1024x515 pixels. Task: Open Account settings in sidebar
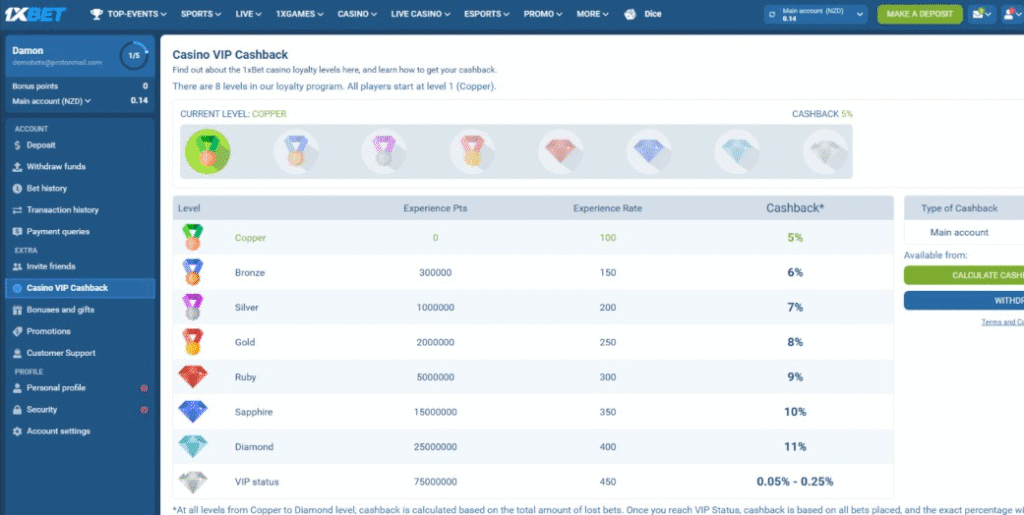58,431
